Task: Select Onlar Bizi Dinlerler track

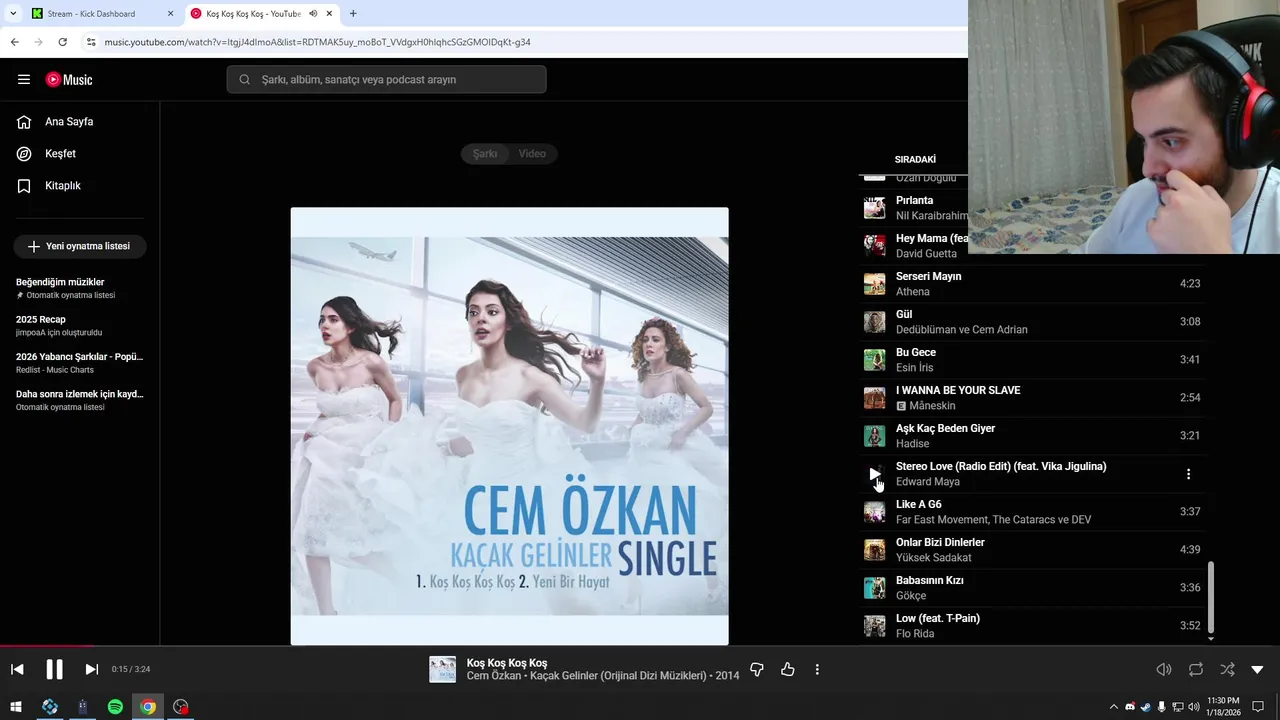Action: tap(1032, 550)
